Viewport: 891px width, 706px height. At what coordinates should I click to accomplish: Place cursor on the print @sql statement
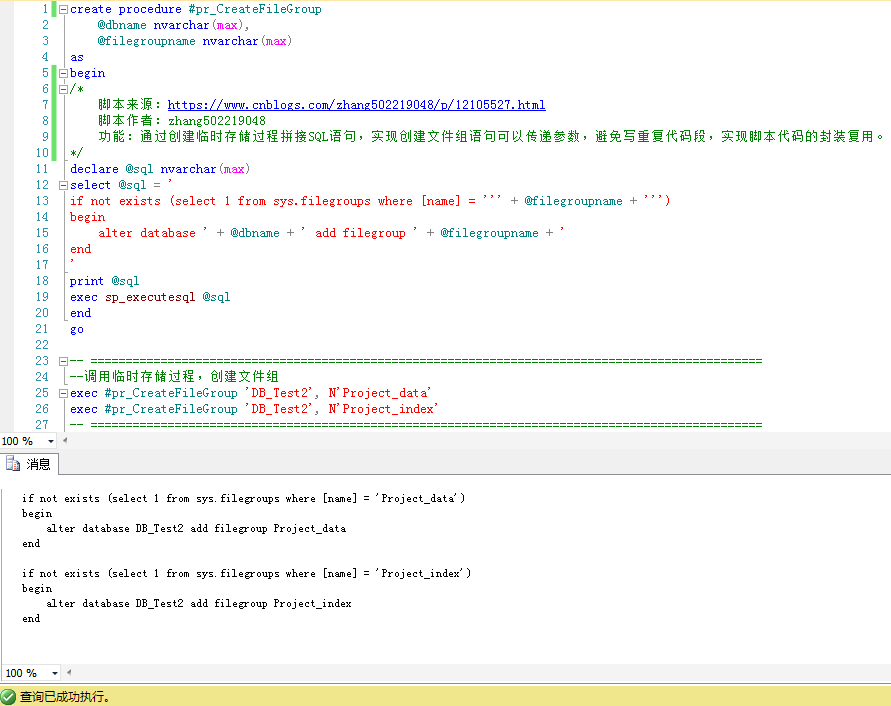tap(105, 280)
